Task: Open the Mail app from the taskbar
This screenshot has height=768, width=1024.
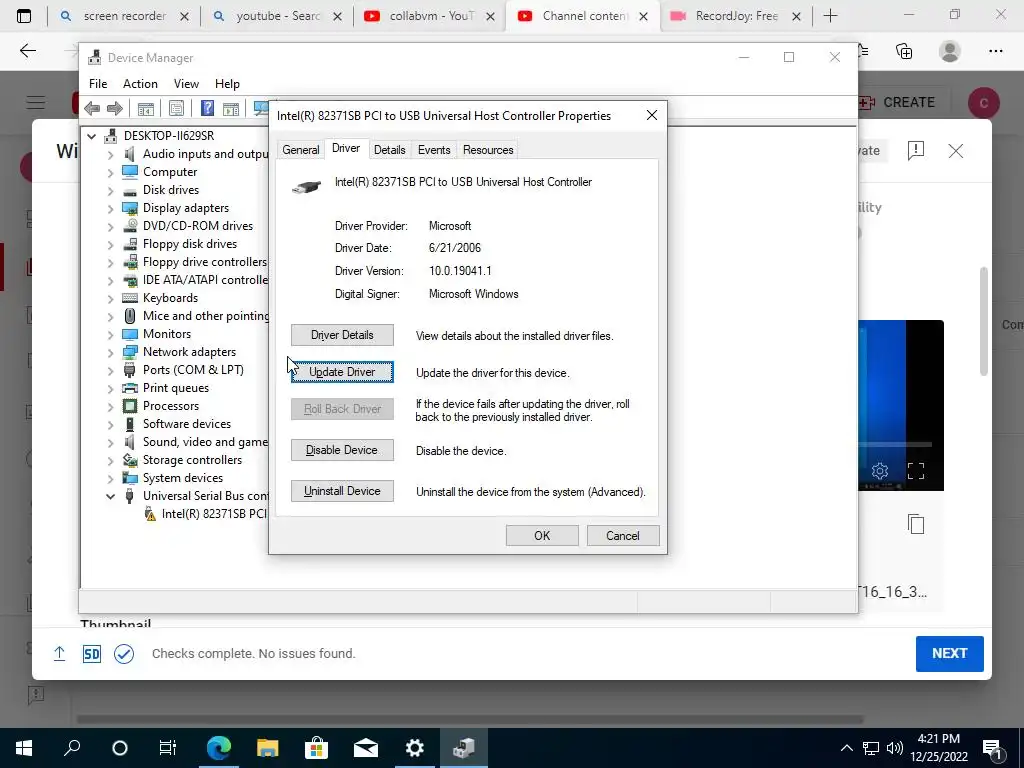Action: point(366,748)
